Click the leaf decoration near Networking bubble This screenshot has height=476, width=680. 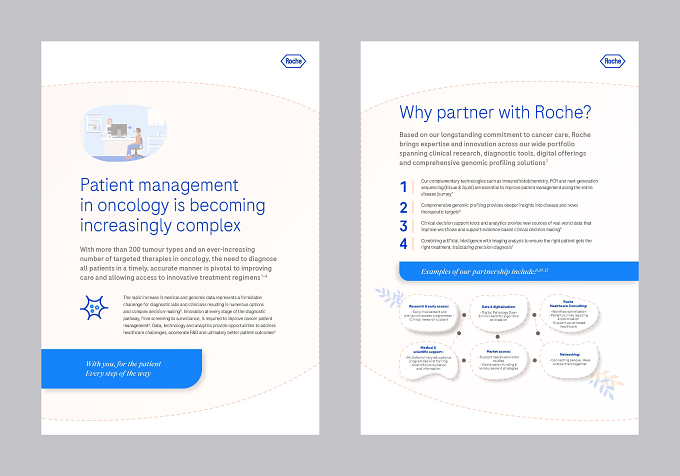[x=606, y=385]
